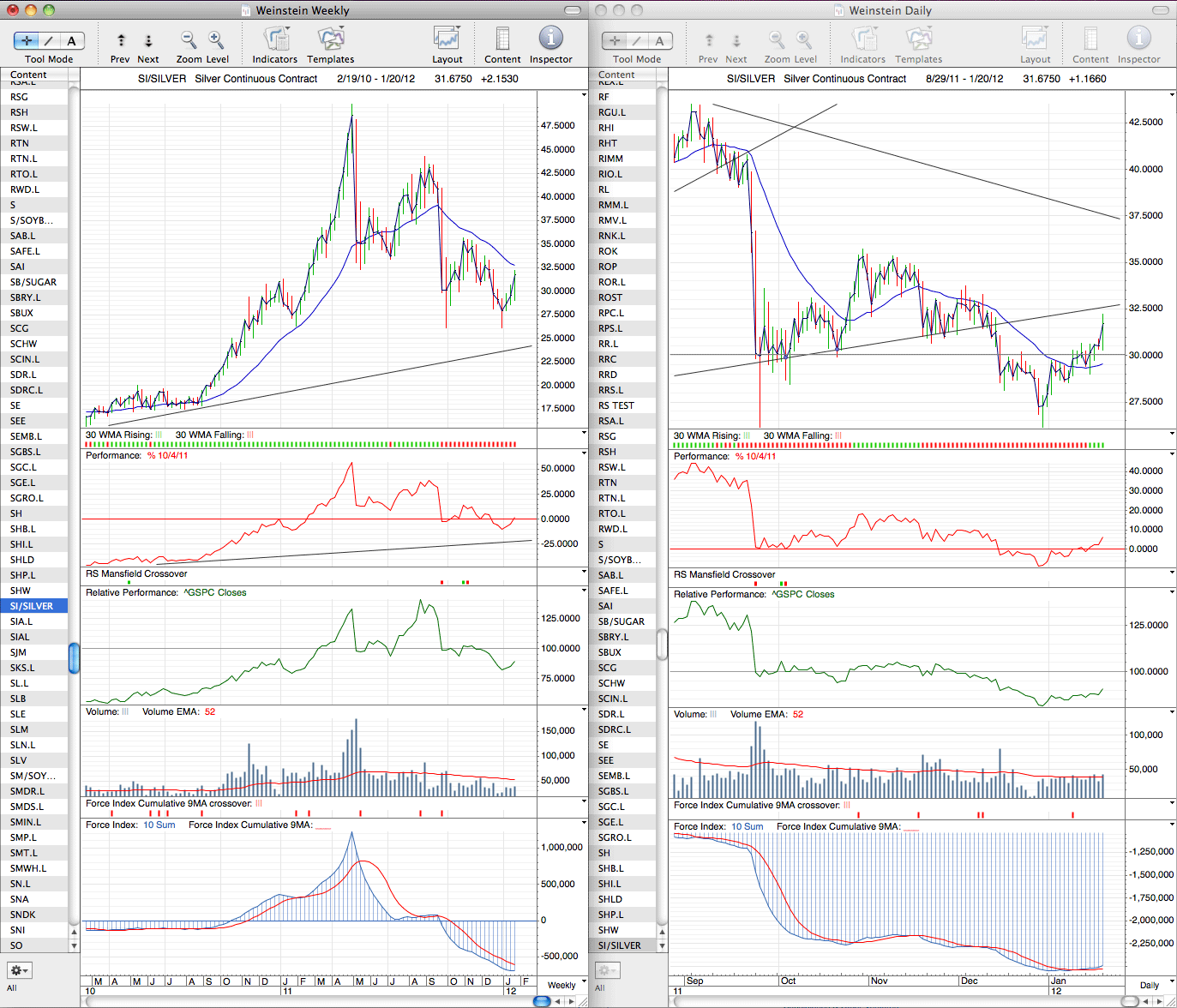This screenshot has width=1177, height=1008.
Task: Select the line drawing tool in Weinstein Daily
Action: click(637, 40)
